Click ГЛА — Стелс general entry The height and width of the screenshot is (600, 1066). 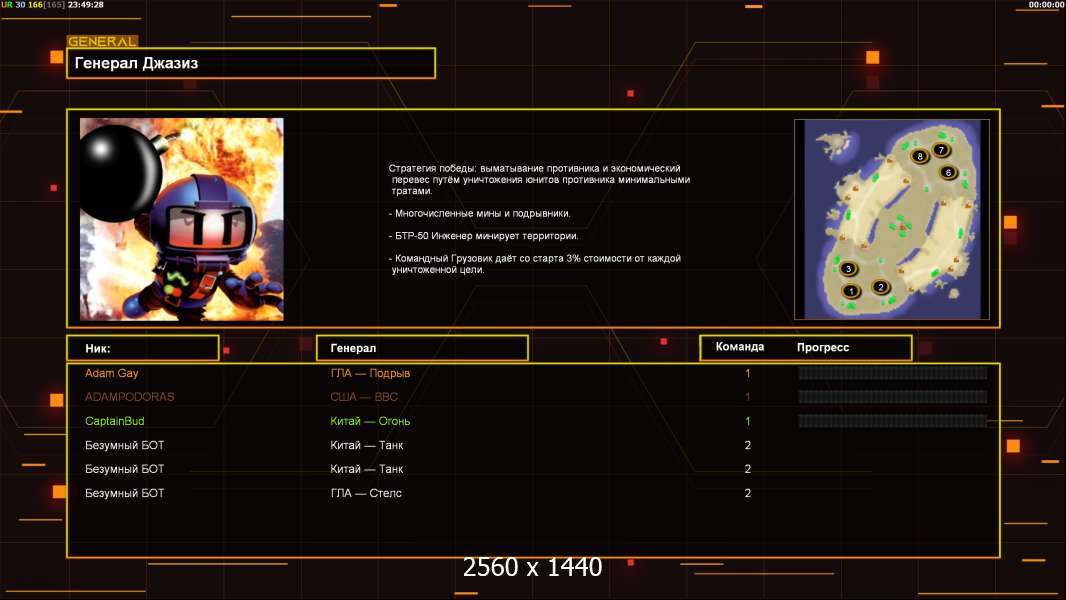point(366,493)
